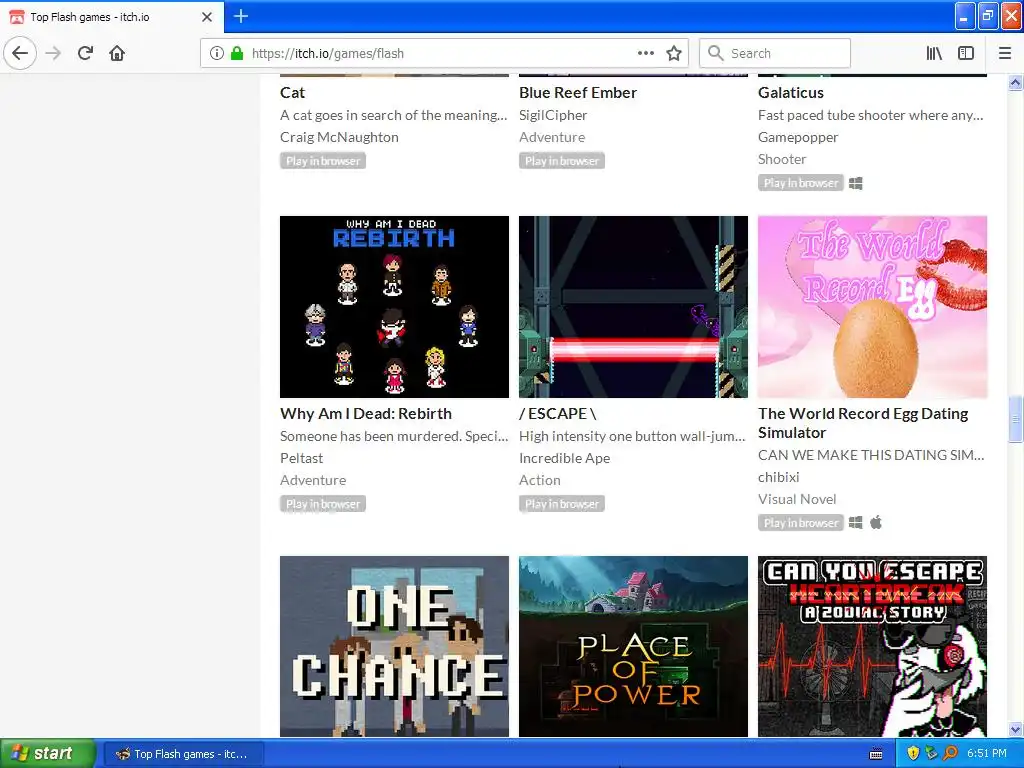
Task: Visit author SigilCipher
Action: pyautogui.click(x=553, y=115)
